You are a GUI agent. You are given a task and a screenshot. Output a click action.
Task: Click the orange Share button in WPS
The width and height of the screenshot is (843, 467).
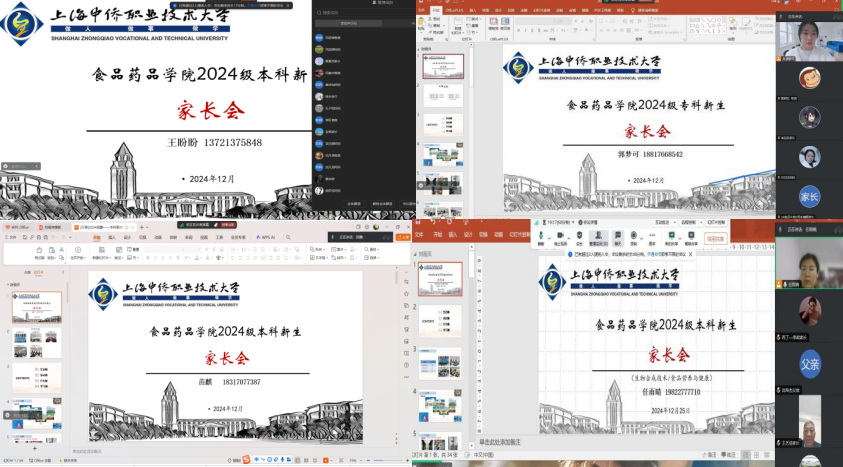point(403,238)
